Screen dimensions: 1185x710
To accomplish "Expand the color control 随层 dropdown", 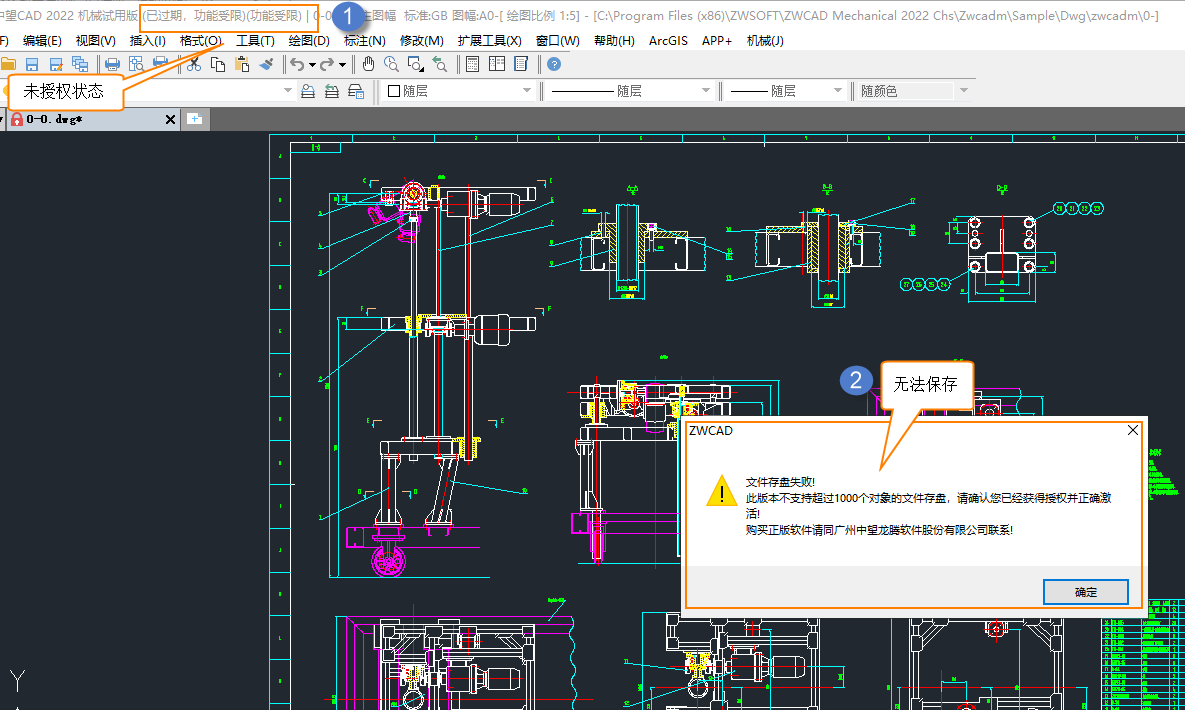I will [x=527, y=91].
